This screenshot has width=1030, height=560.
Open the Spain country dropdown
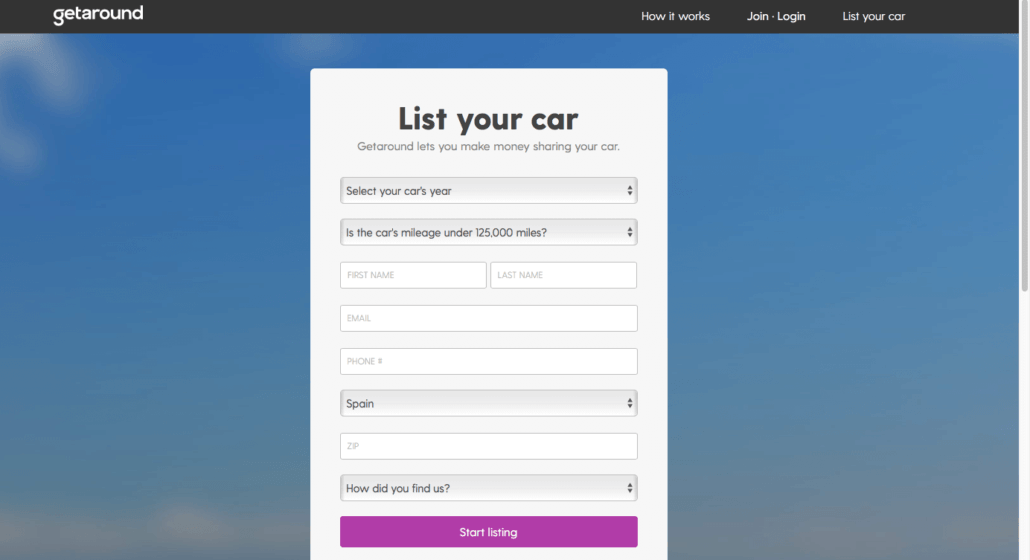pyautogui.click(x=488, y=403)
